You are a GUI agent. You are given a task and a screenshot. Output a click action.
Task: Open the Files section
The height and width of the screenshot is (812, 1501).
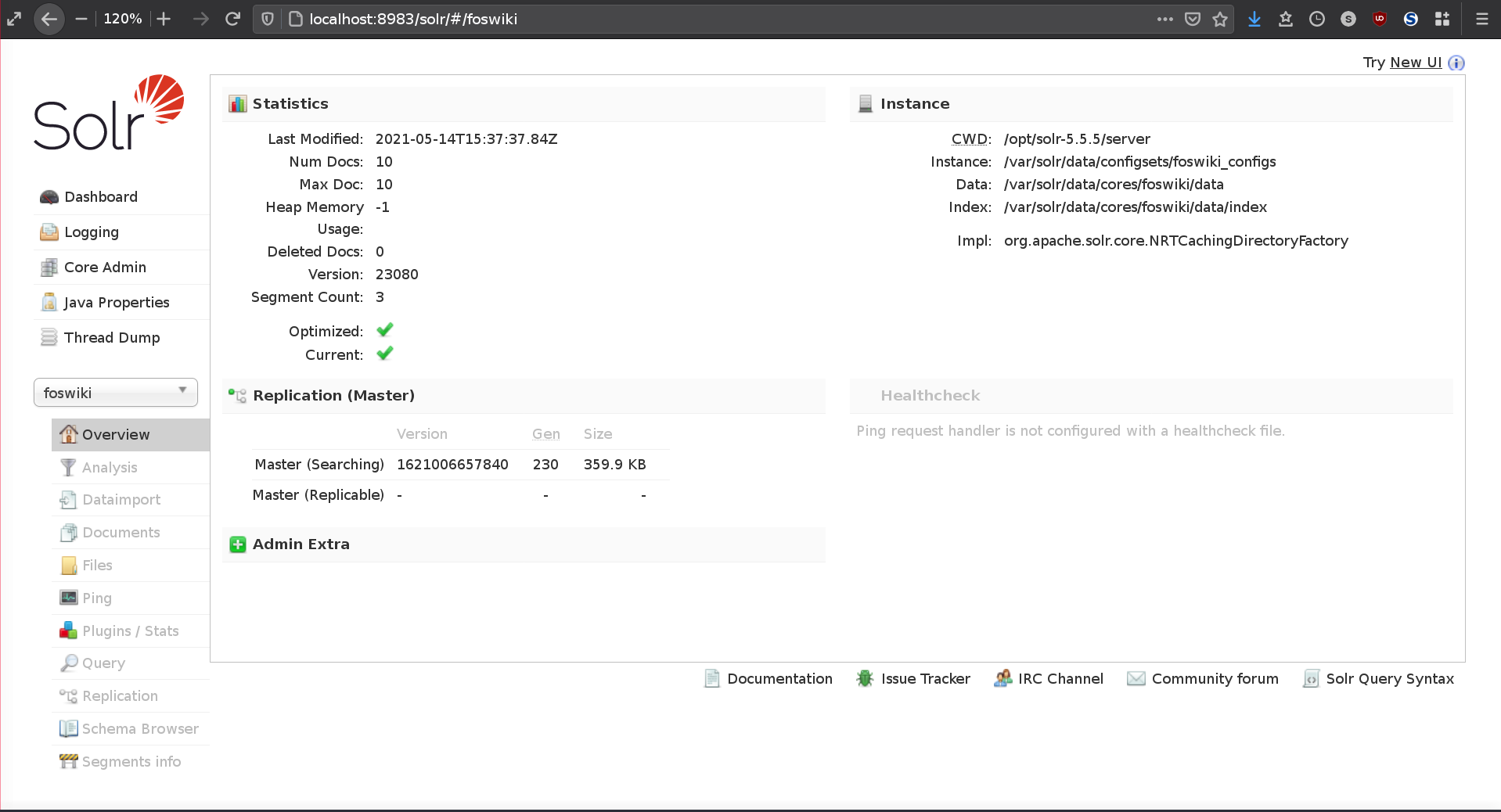[98, 566]
